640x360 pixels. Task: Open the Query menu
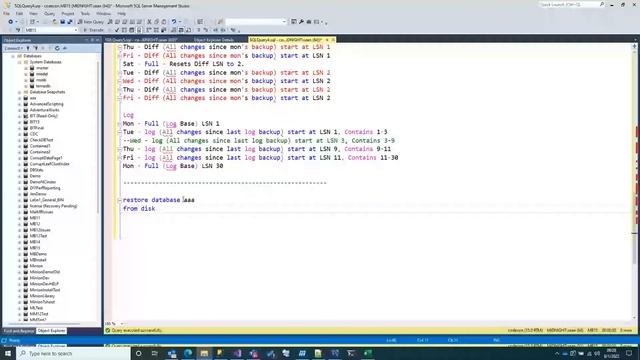49,13
